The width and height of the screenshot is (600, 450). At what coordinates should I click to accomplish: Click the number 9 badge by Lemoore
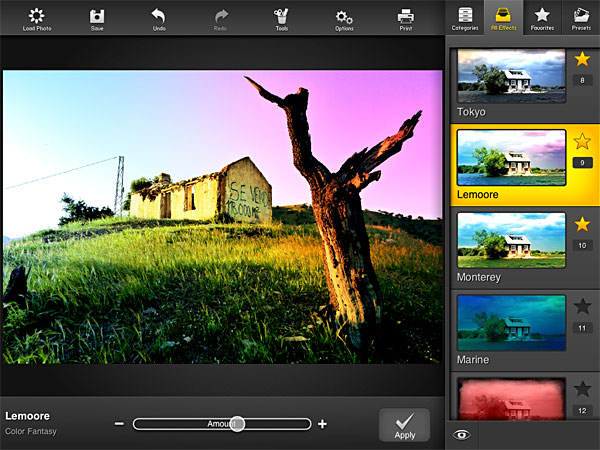582,163
